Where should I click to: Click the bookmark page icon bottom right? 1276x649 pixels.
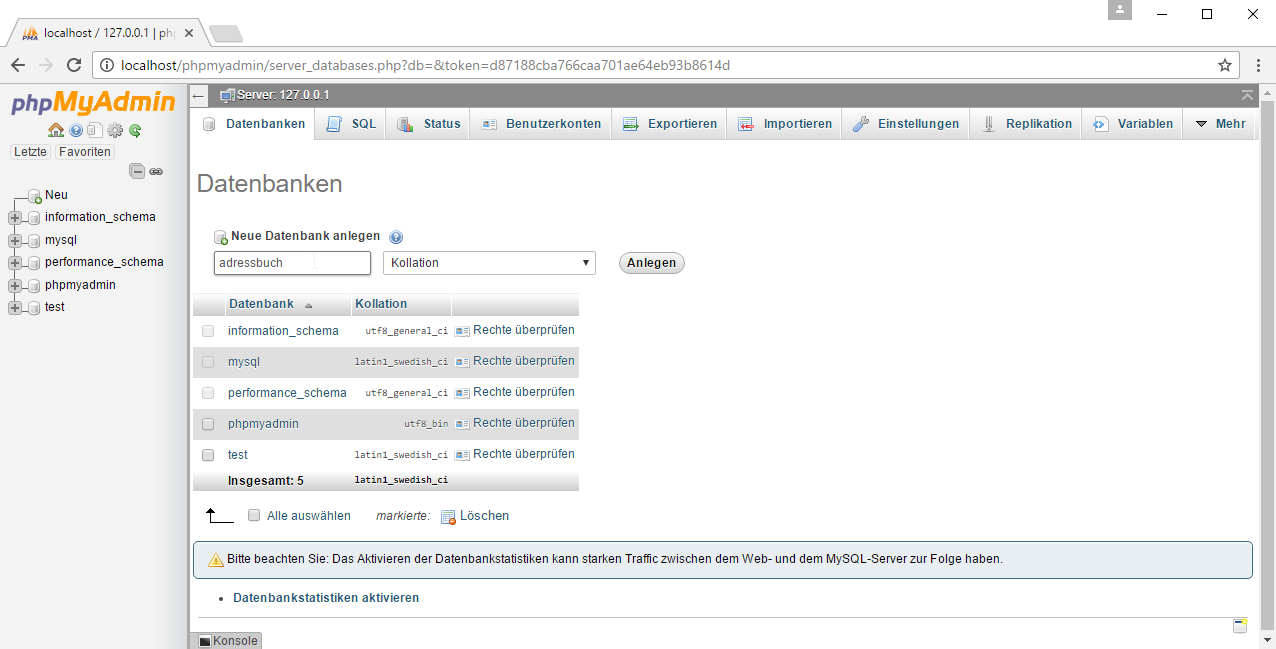click(x=1240, y=625)
